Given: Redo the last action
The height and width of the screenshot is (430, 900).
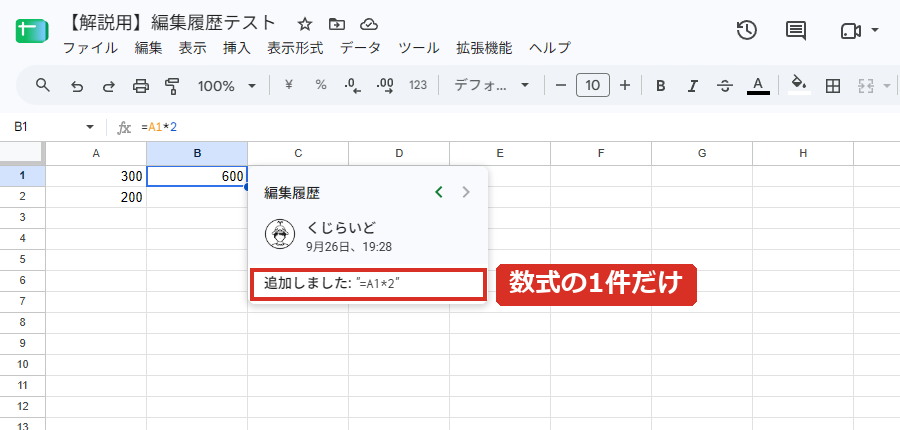Looking at the screenshot, I should pos(108,86).
